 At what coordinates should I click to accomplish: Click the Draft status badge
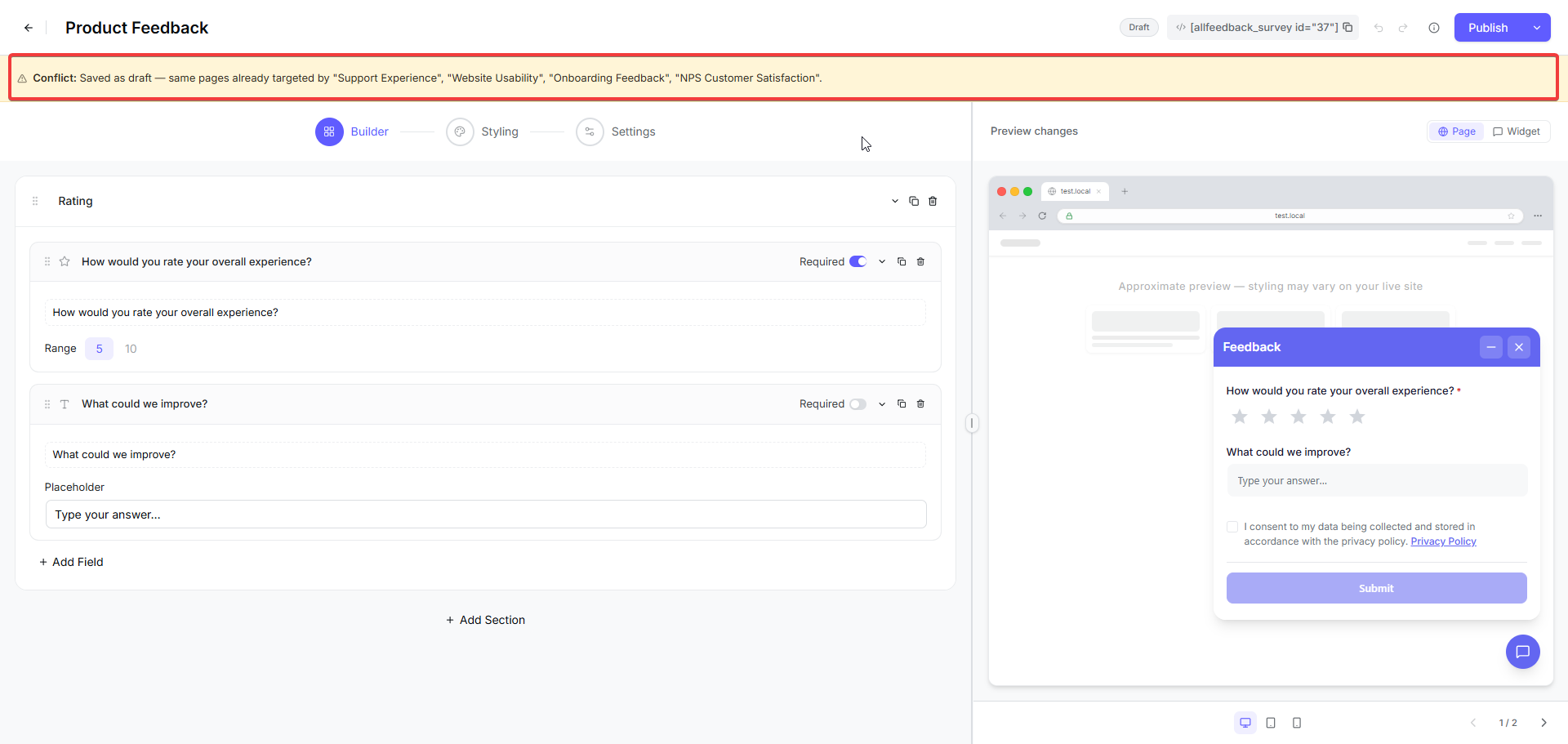point(1138,27)
